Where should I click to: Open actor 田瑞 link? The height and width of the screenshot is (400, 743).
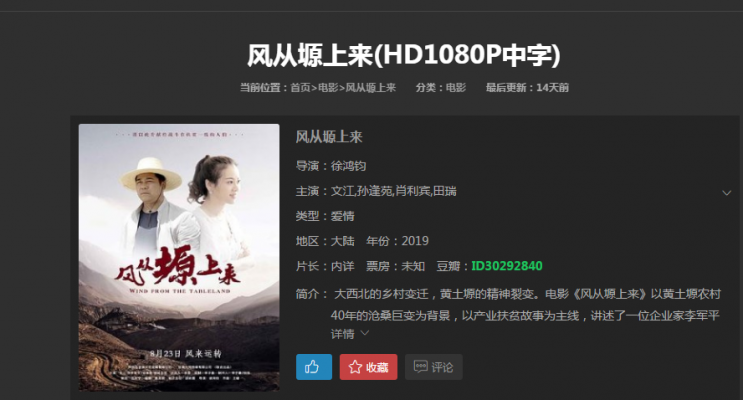point(444,191)
